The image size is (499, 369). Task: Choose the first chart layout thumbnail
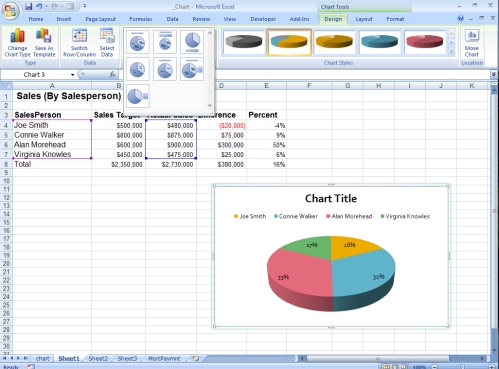pyautogui.click(x=137, y=42)
